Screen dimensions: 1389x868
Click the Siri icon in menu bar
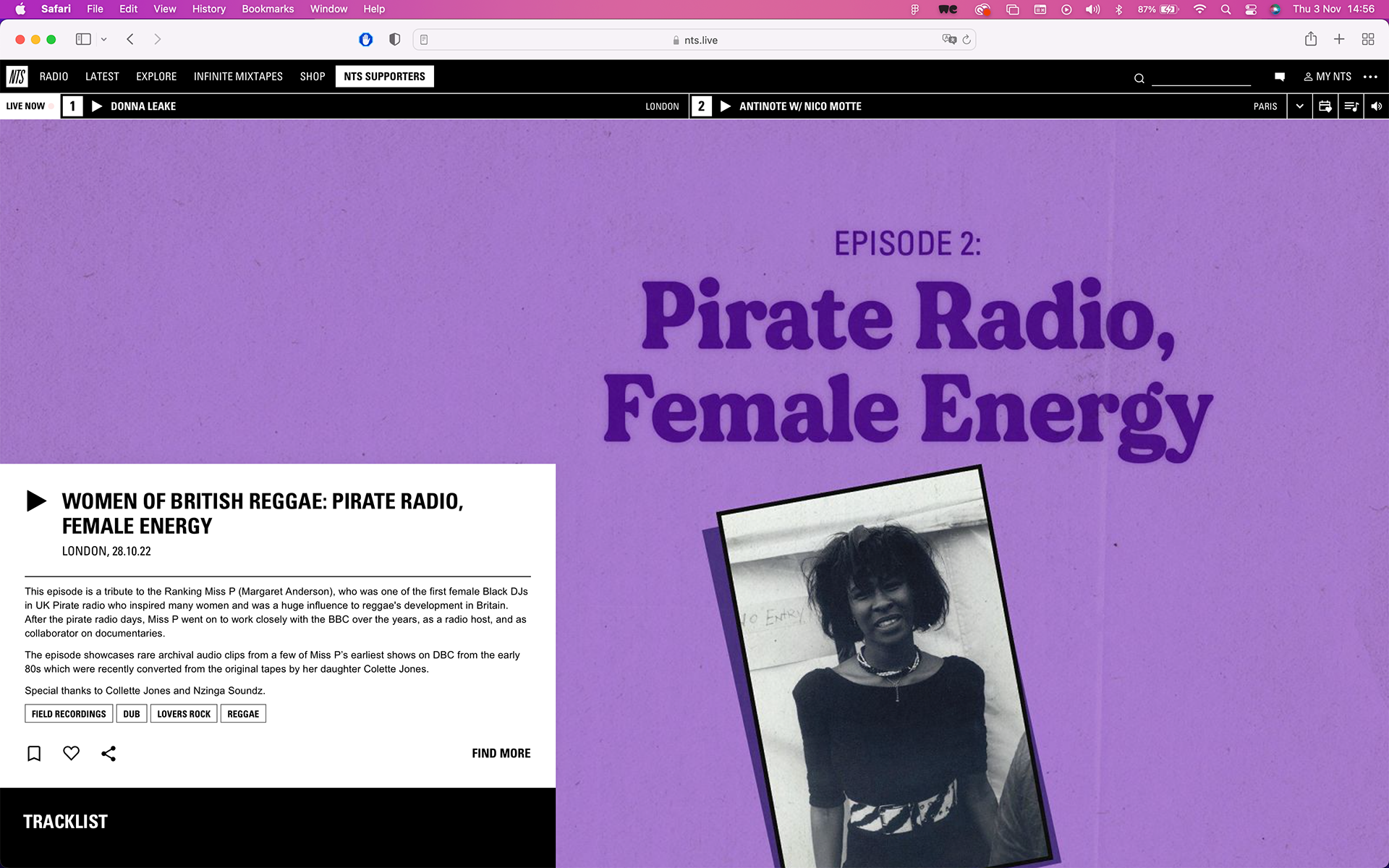coord(1275,9)
